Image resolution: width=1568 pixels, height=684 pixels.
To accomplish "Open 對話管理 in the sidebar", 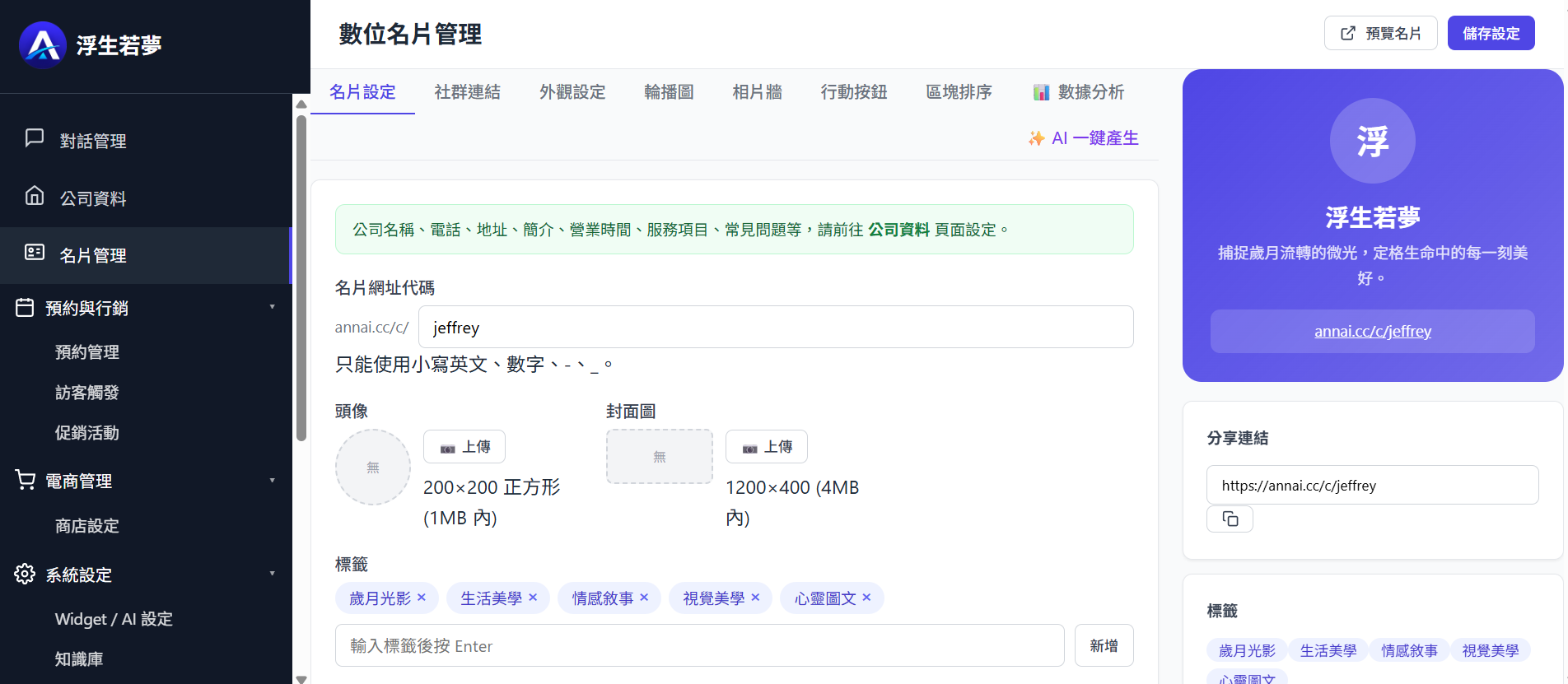I will tap(146, 141).
